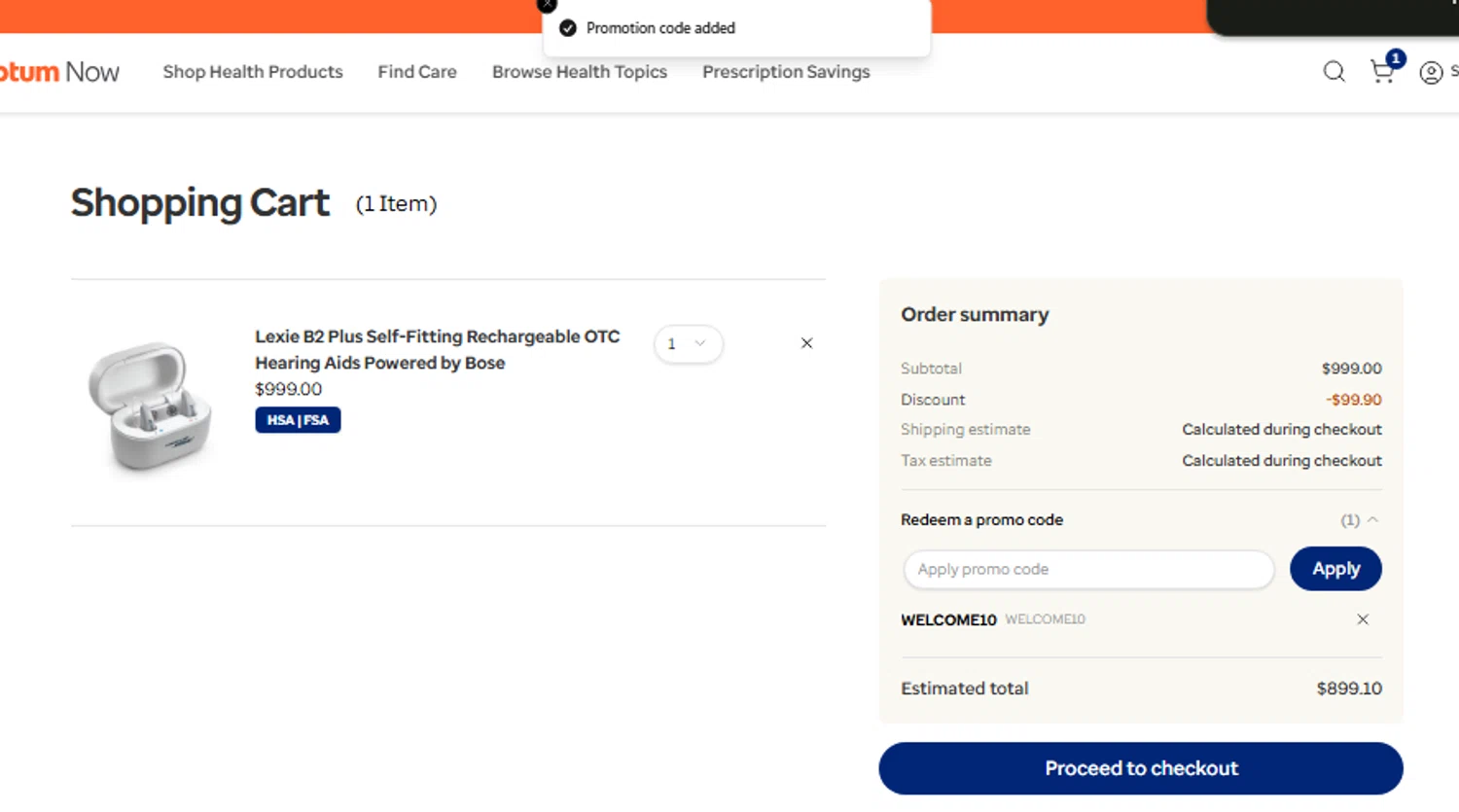
Task: Go to Prescription Savings
Action: click(x=786, y=72)
